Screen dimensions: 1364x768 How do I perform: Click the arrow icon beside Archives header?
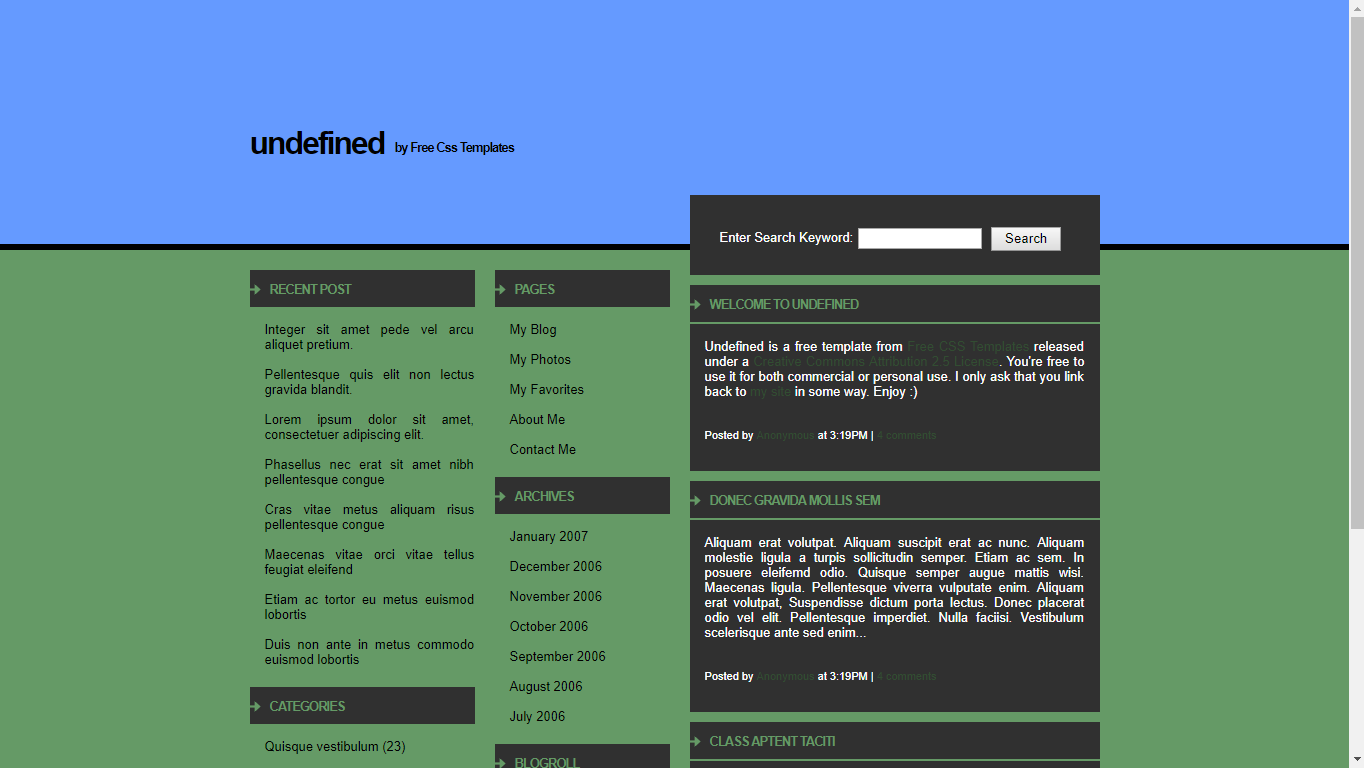pos(501,496)
